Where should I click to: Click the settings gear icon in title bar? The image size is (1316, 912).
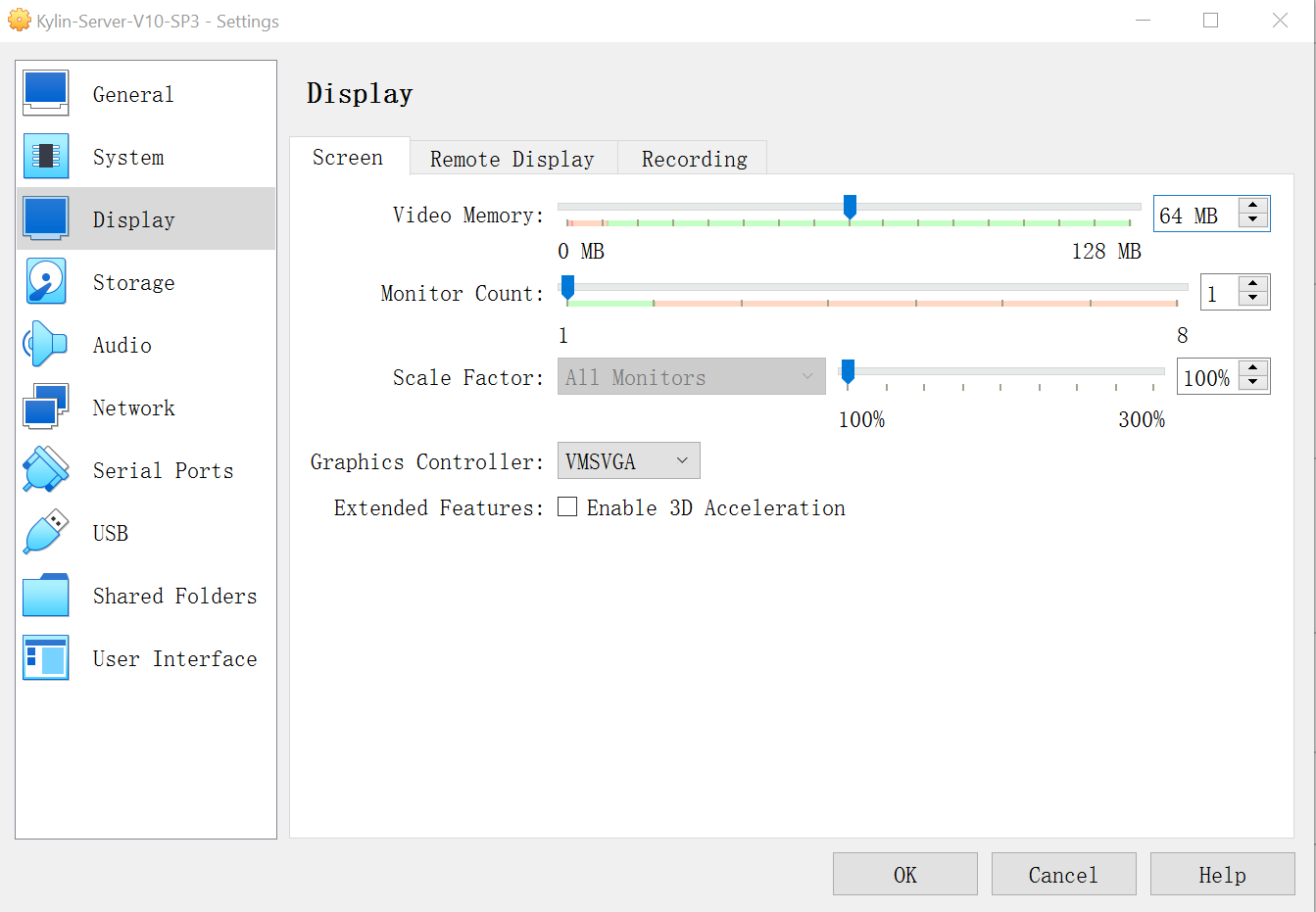(x=19, y=21)
